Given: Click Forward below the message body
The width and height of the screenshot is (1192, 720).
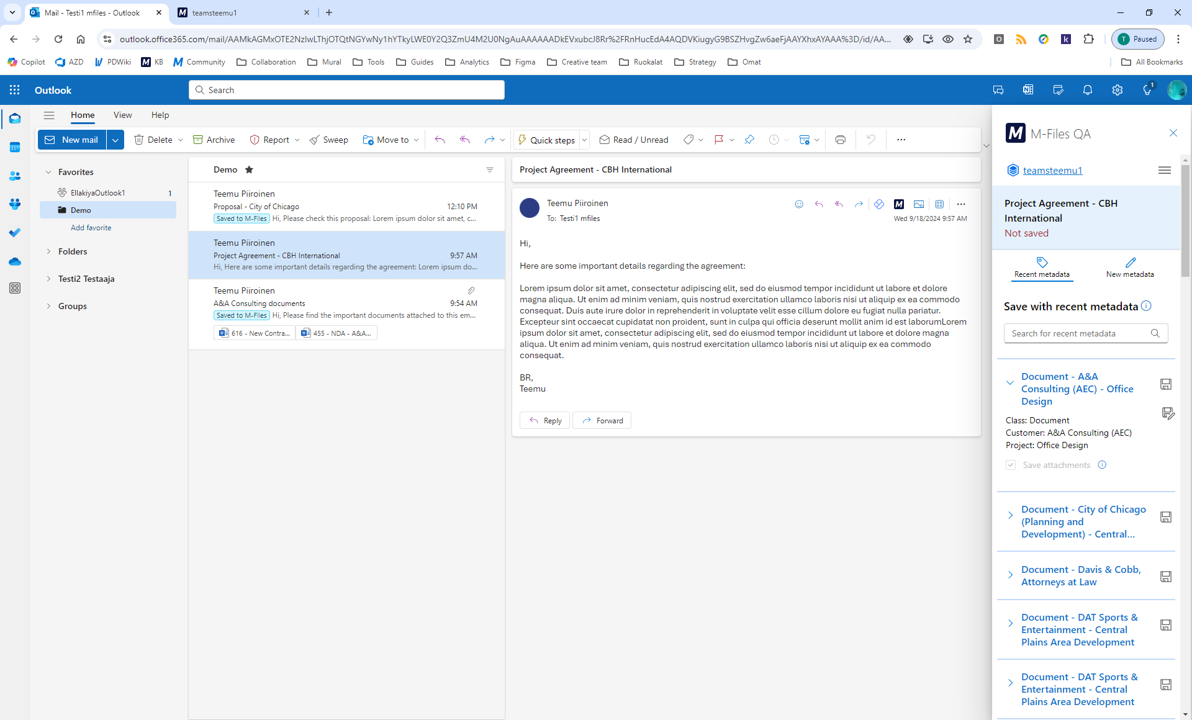Looking at the screenshot, I should [602, 420].
